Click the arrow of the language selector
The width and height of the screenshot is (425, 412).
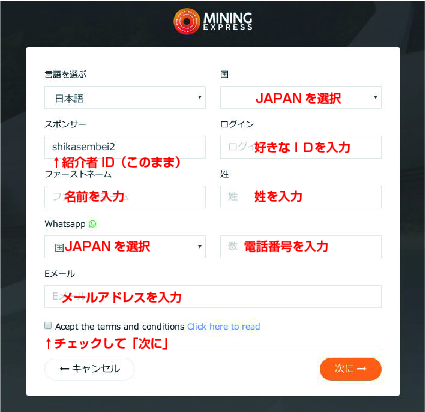[x=200, y=97]
